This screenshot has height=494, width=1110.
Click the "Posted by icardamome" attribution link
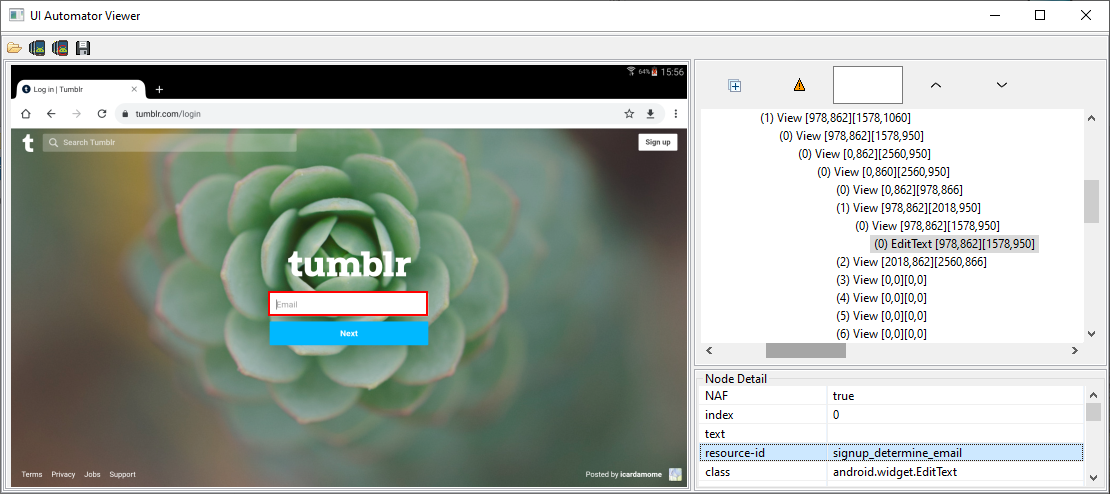(x=624, y=474)
